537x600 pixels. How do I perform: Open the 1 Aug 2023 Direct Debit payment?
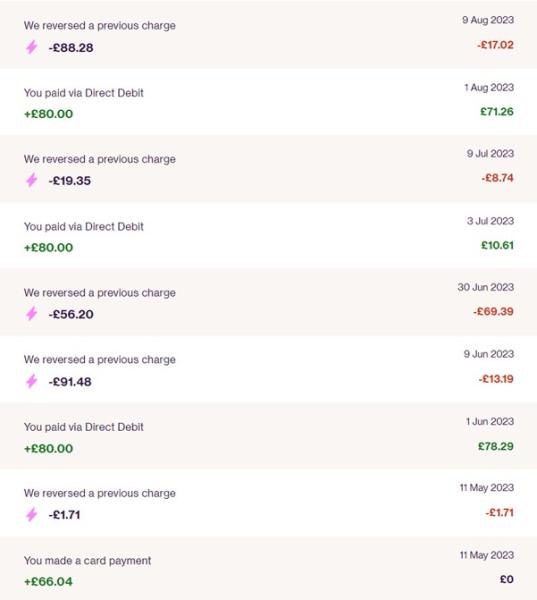pos(268,102)
